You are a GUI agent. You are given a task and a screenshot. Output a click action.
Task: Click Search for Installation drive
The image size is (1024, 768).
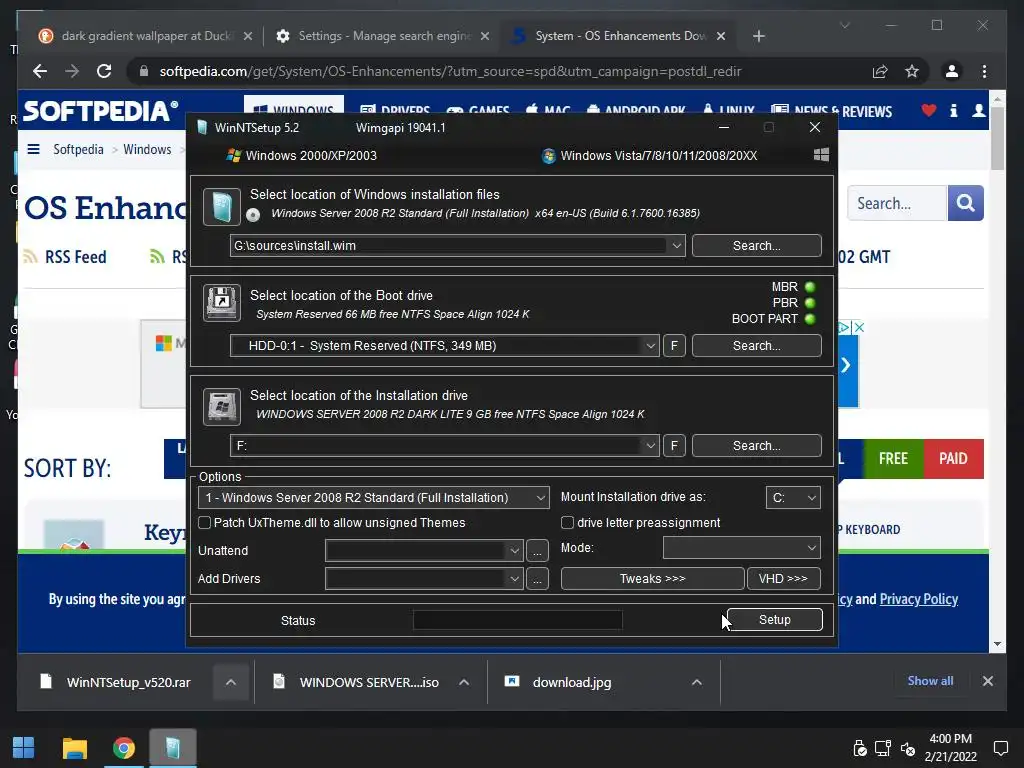(756, 445)
